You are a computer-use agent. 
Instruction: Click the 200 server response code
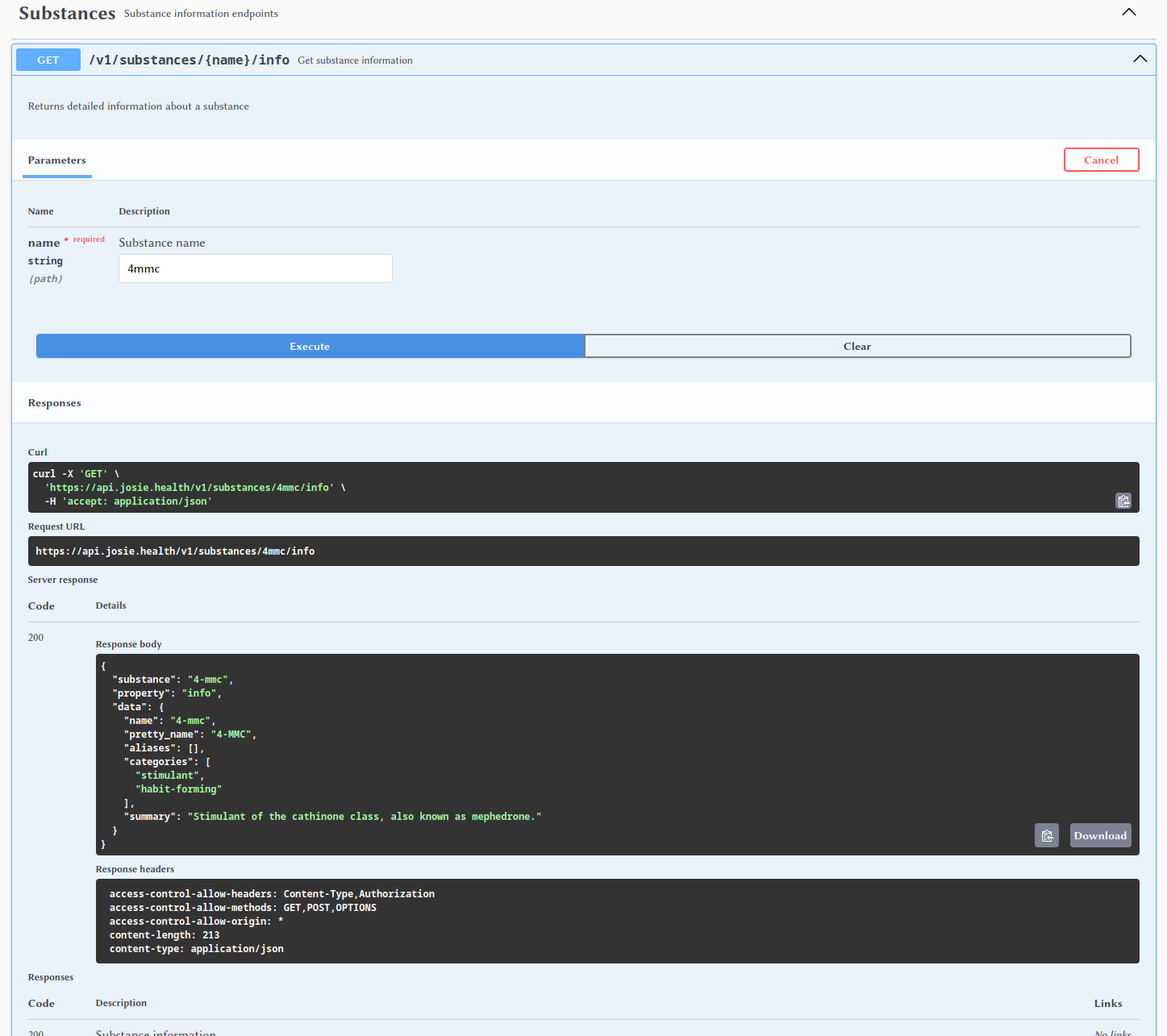click(x=35, y=638)
